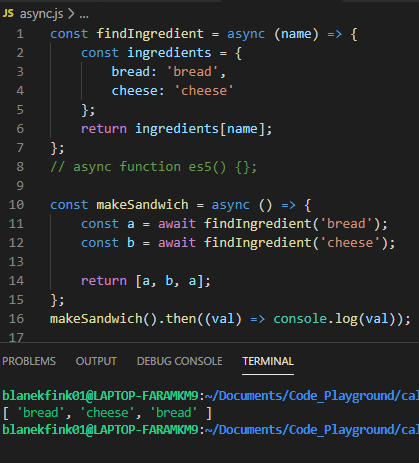This screenshot has height=463, width=419.
Task: Switch to the PROBLEMS panel tab
Action: pos(29,361)
